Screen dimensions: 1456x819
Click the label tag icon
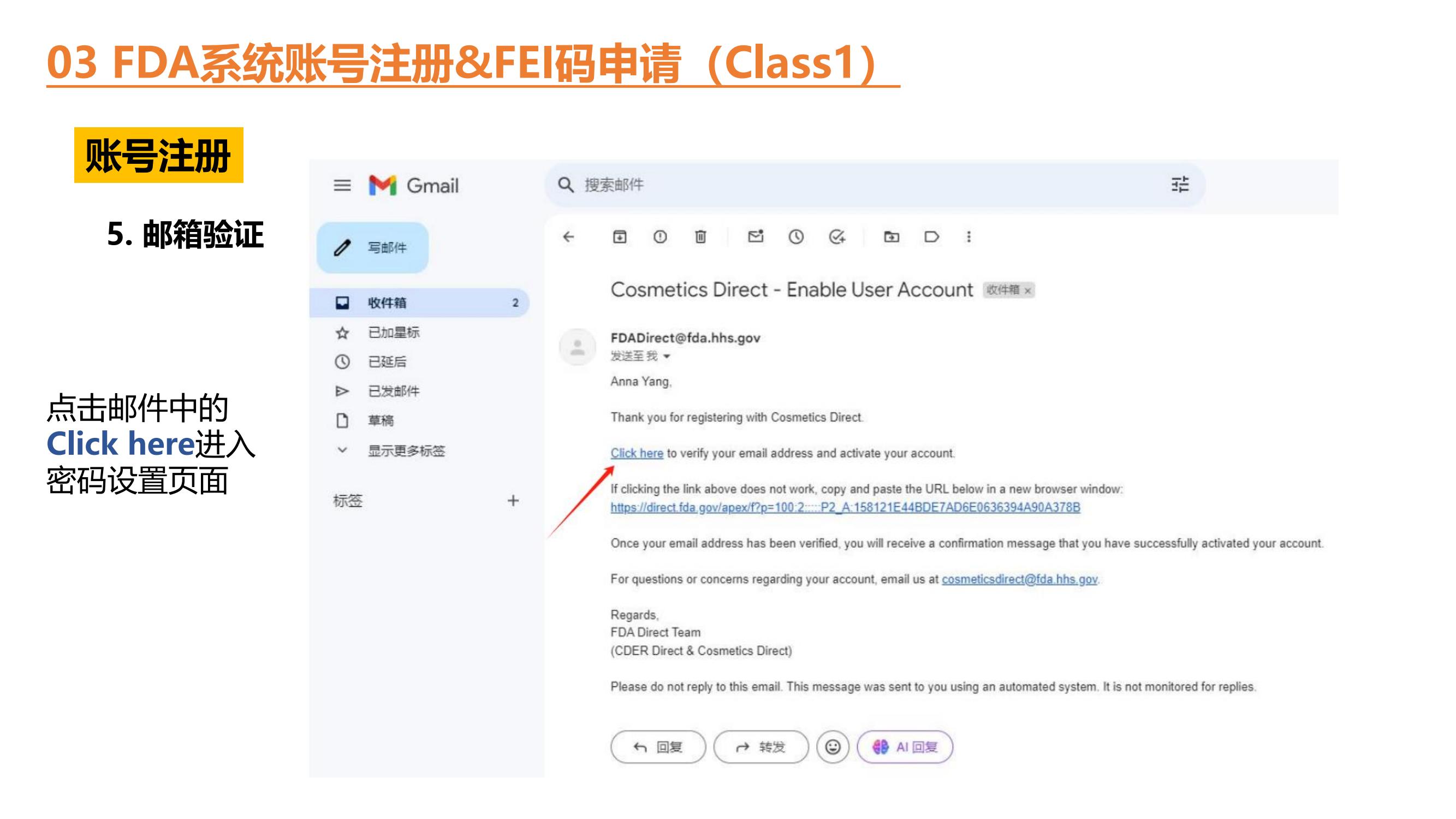point(931,237)
